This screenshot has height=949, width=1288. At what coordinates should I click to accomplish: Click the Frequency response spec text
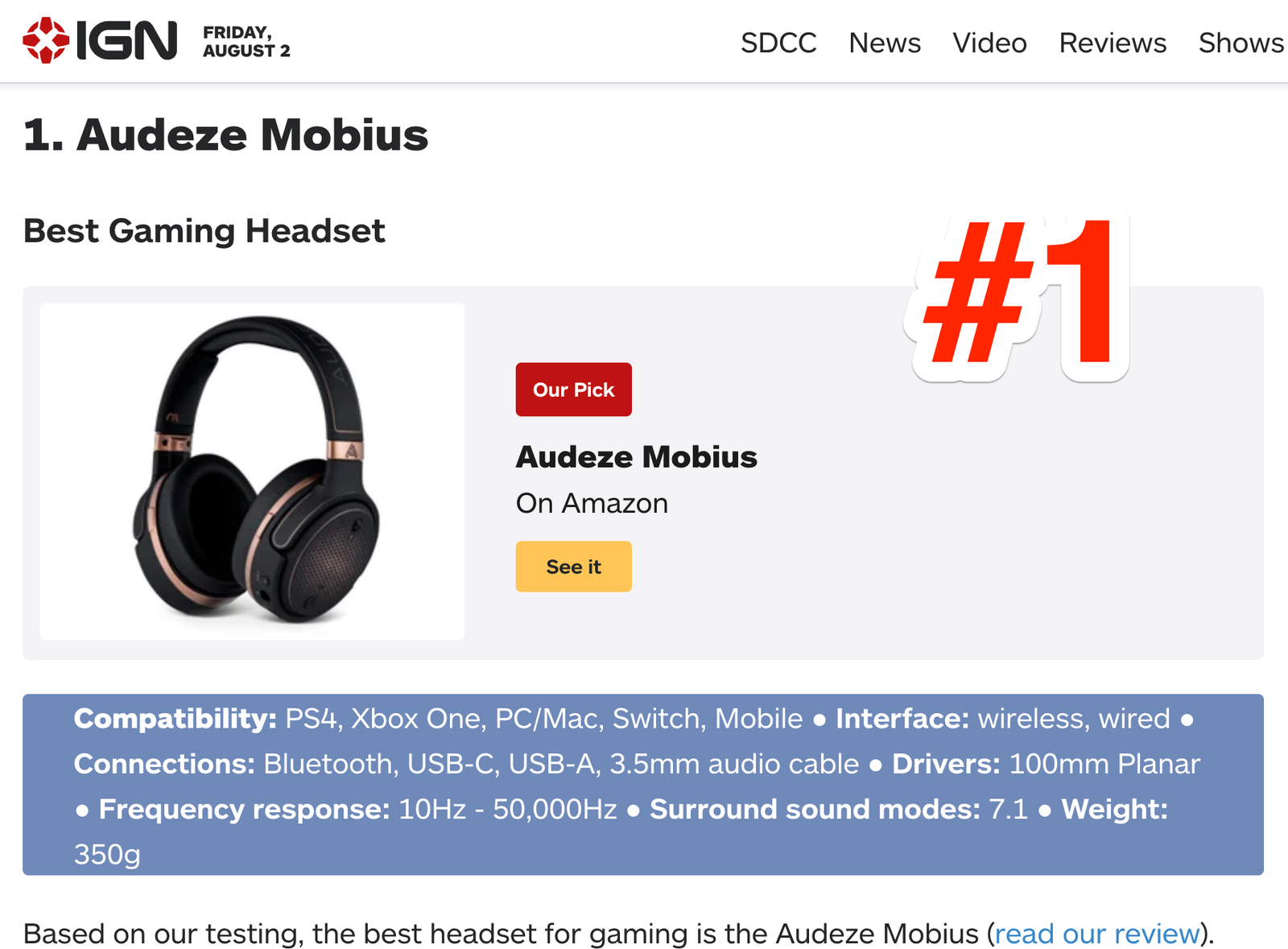357,809
